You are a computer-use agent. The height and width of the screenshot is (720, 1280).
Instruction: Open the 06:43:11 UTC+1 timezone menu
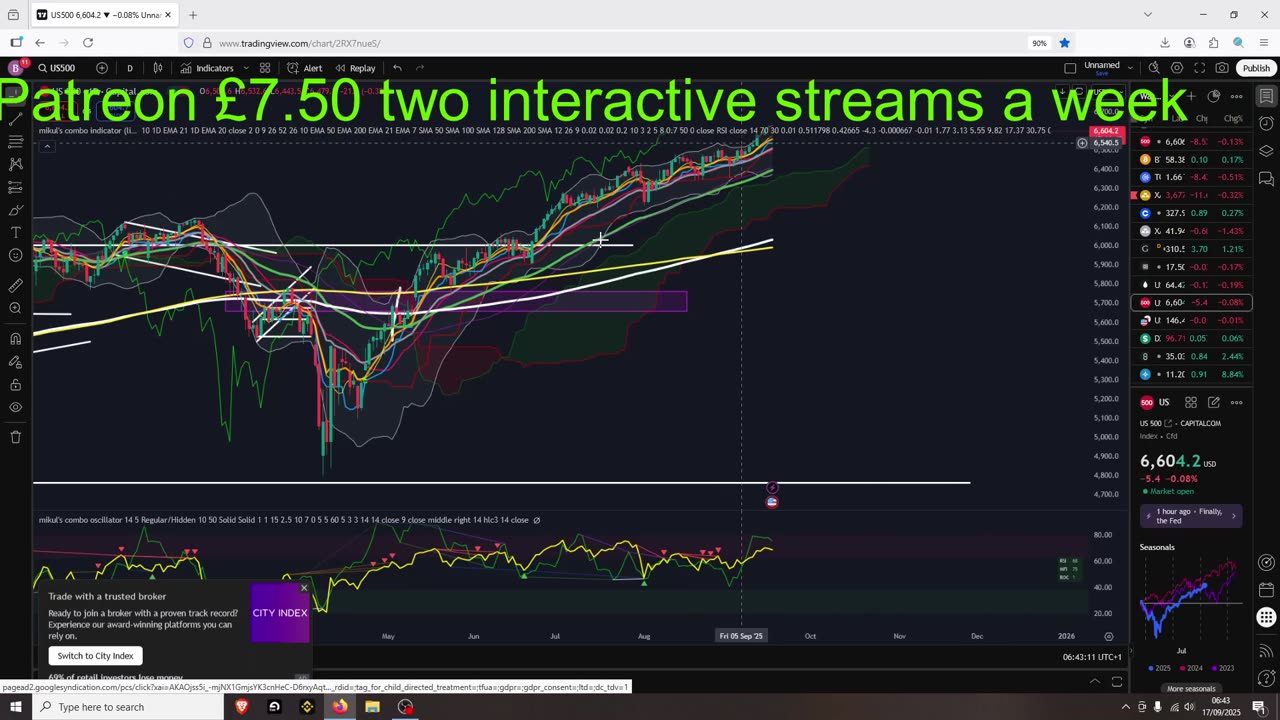point(1093,657)
